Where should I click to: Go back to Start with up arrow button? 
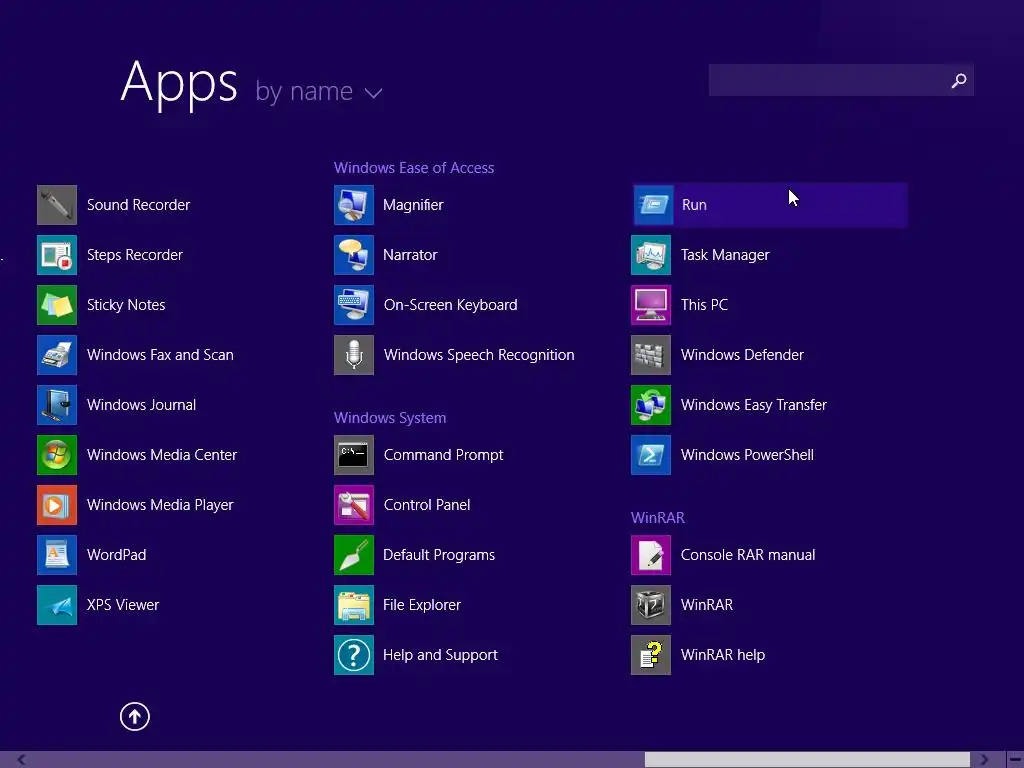[x=135, y=716]
